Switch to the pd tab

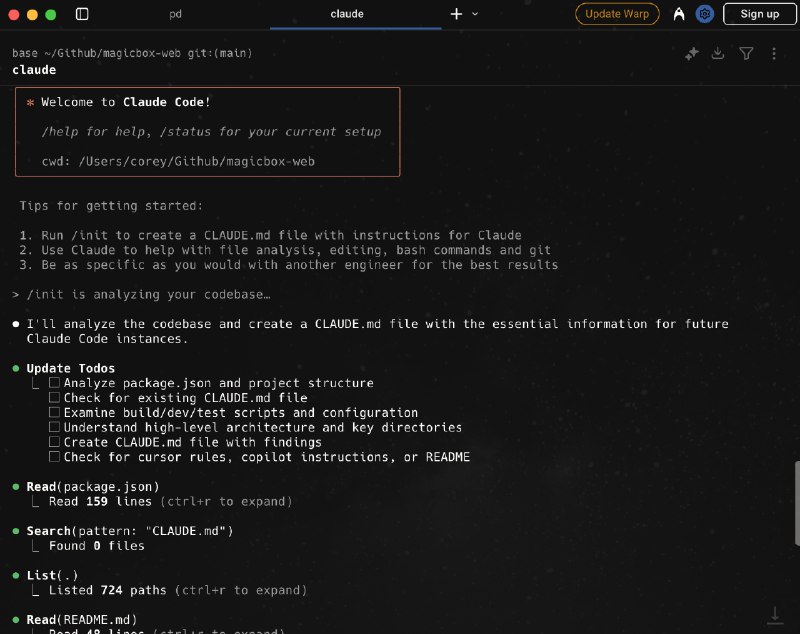175,14
